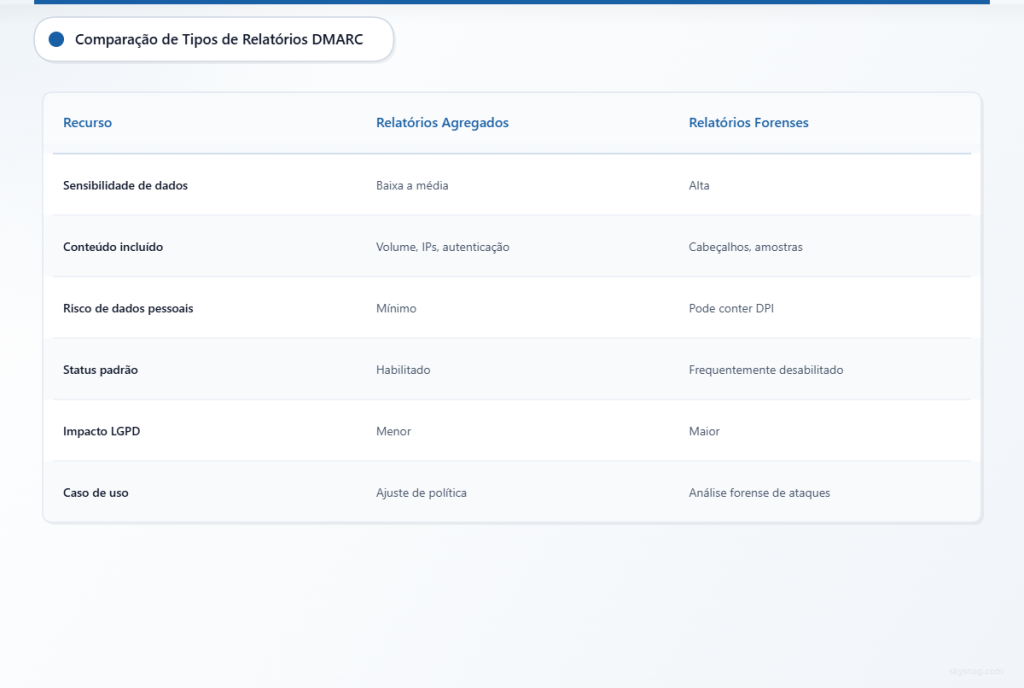The height and width of the screenshot is (688, 1024).
Task: Click the 'Alta' cell
Action: [699, 185]
